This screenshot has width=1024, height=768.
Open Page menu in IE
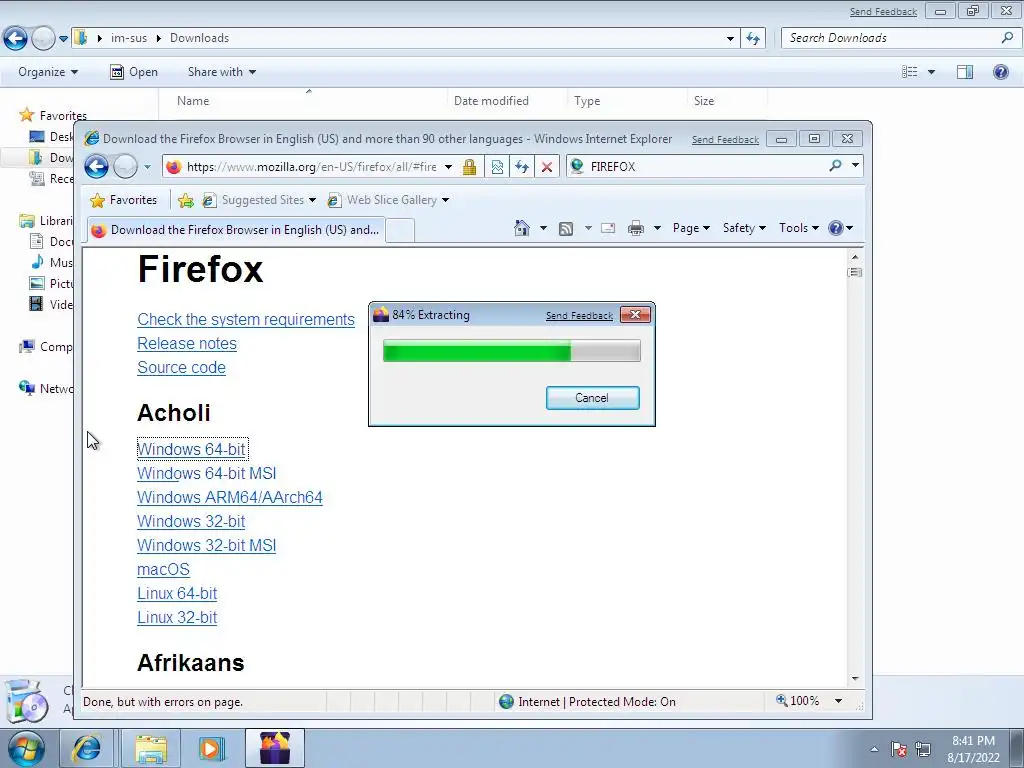(691, 228)
